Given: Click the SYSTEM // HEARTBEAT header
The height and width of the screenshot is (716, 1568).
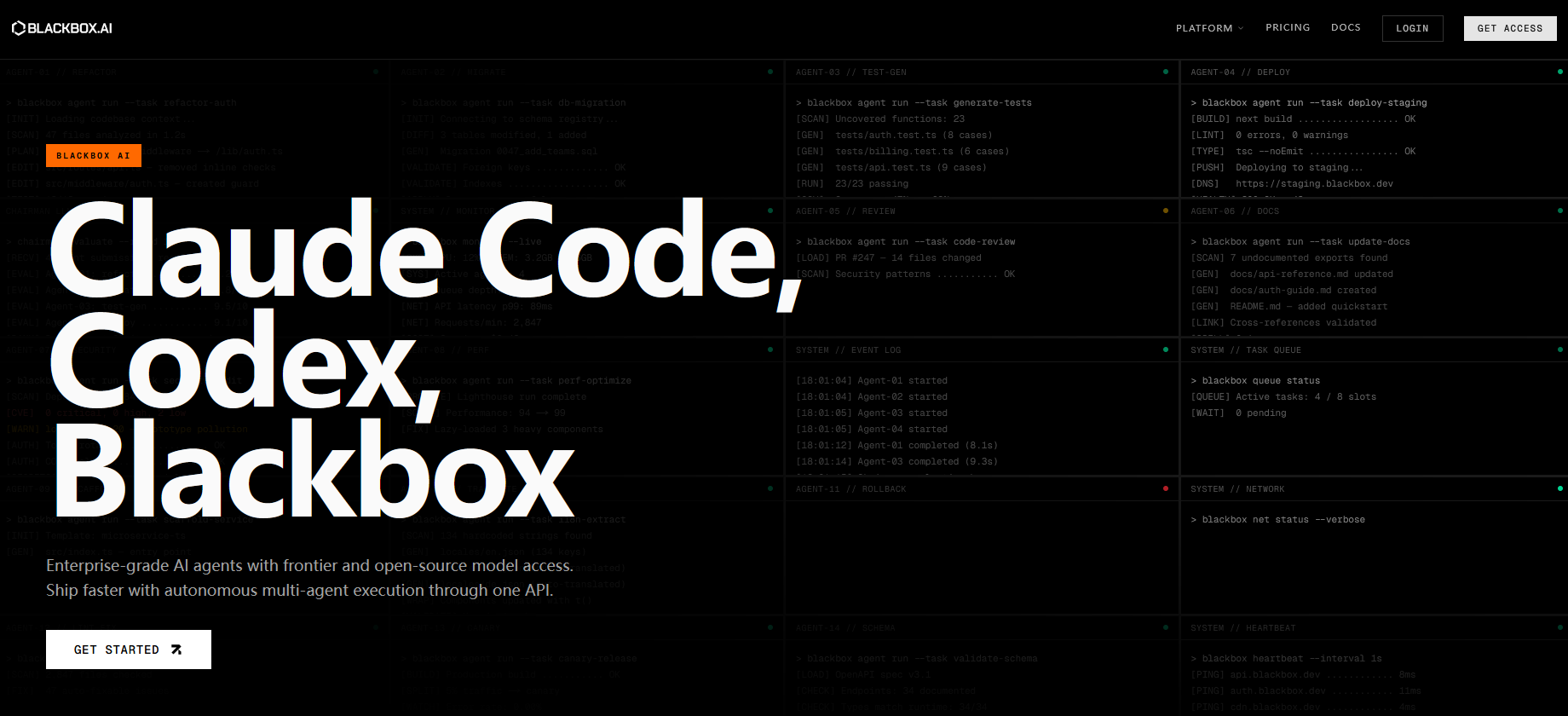Looking at the screenshot, I should [x=1242, y=628].
